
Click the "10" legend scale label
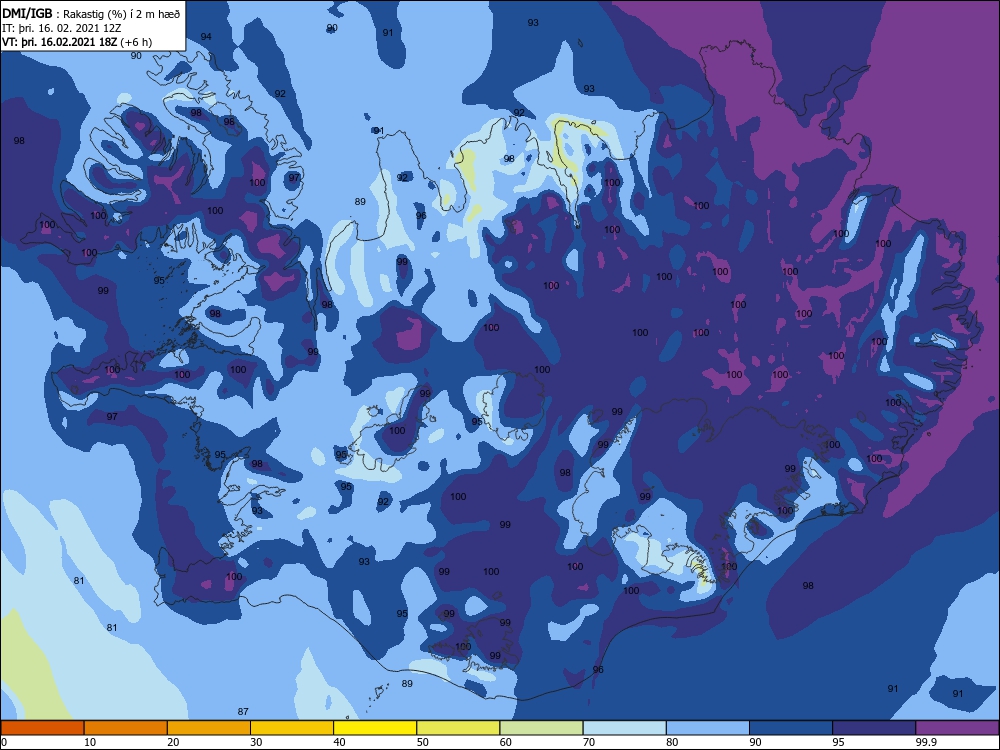90,742
